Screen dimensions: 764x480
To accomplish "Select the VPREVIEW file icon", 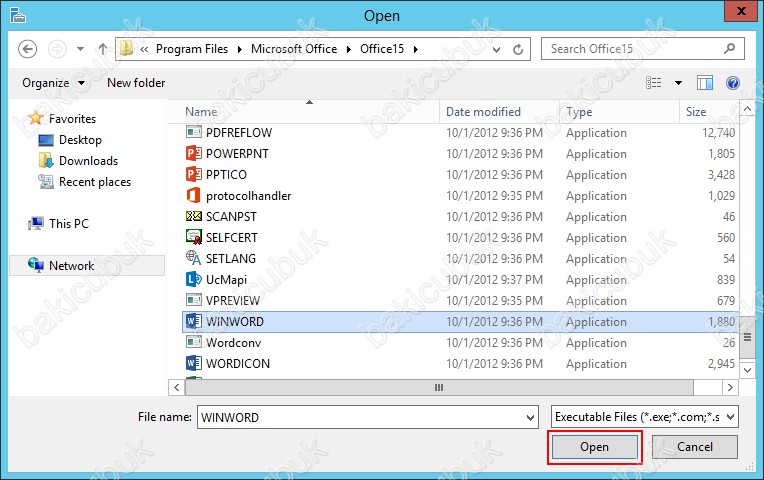I will (x=193, y=300).
